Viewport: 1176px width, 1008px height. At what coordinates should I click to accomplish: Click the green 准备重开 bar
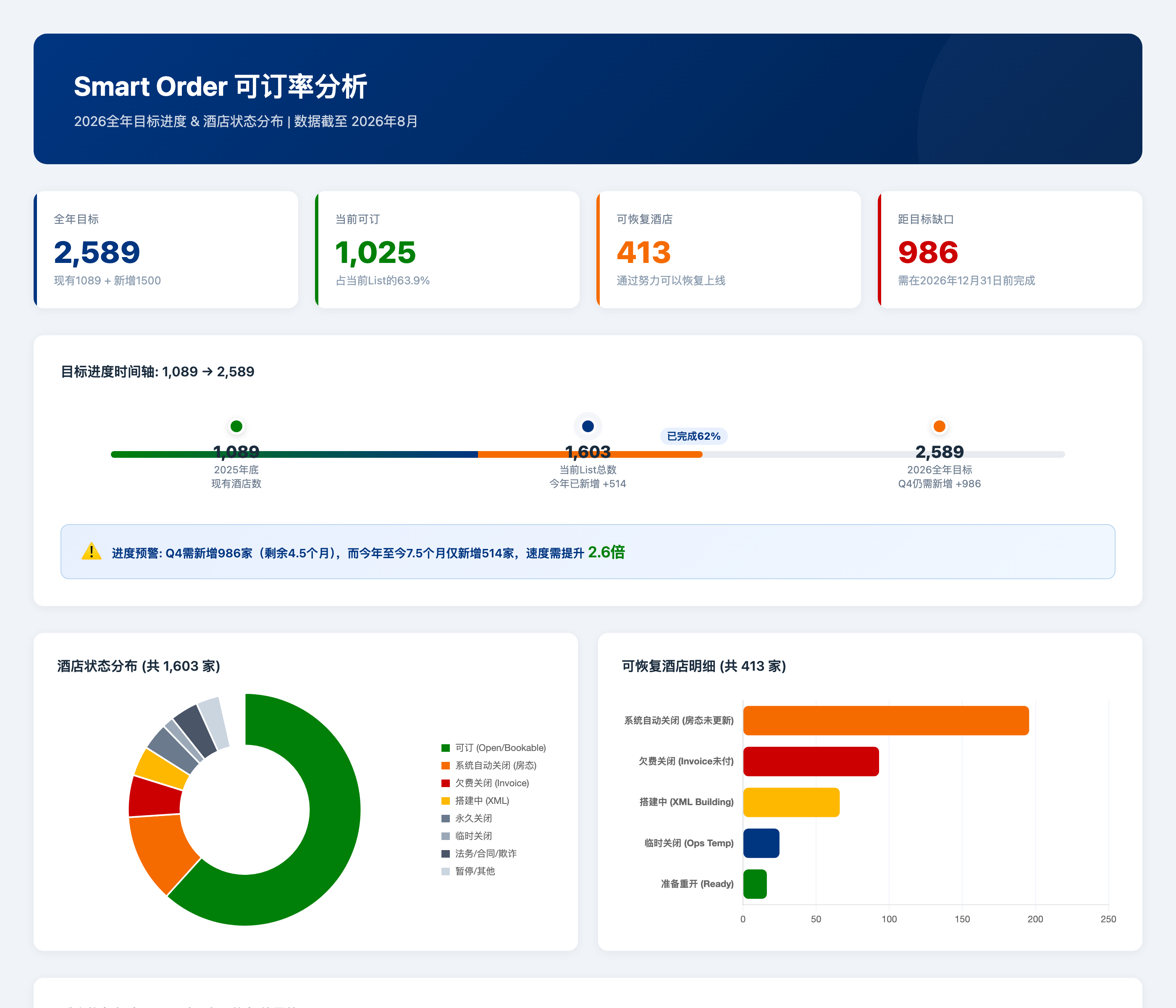755,884
